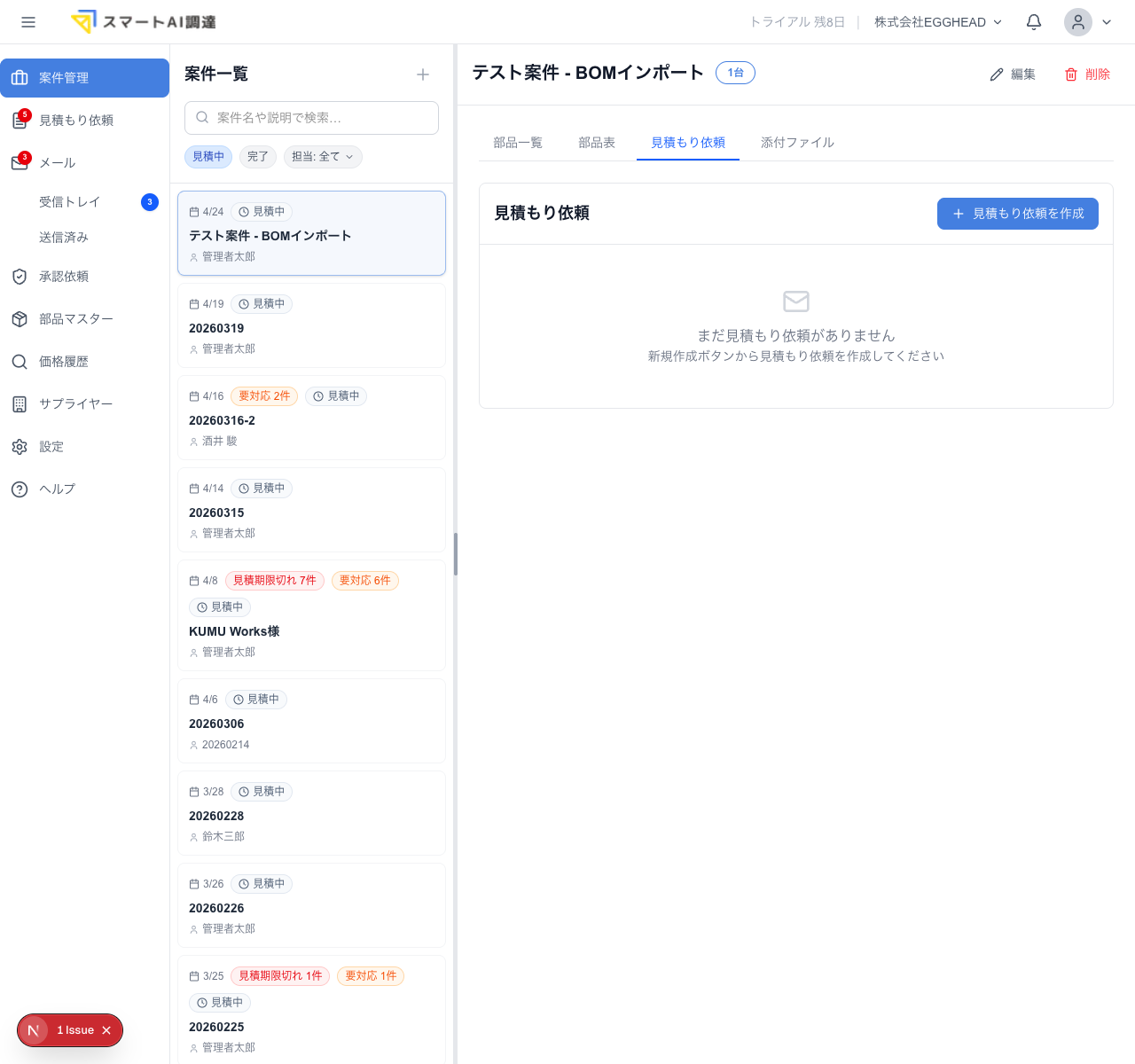1135x1064 pixels.
Task: Click the 管理者太郎 person icon on 20260319
Action: [x=194, y=349]
